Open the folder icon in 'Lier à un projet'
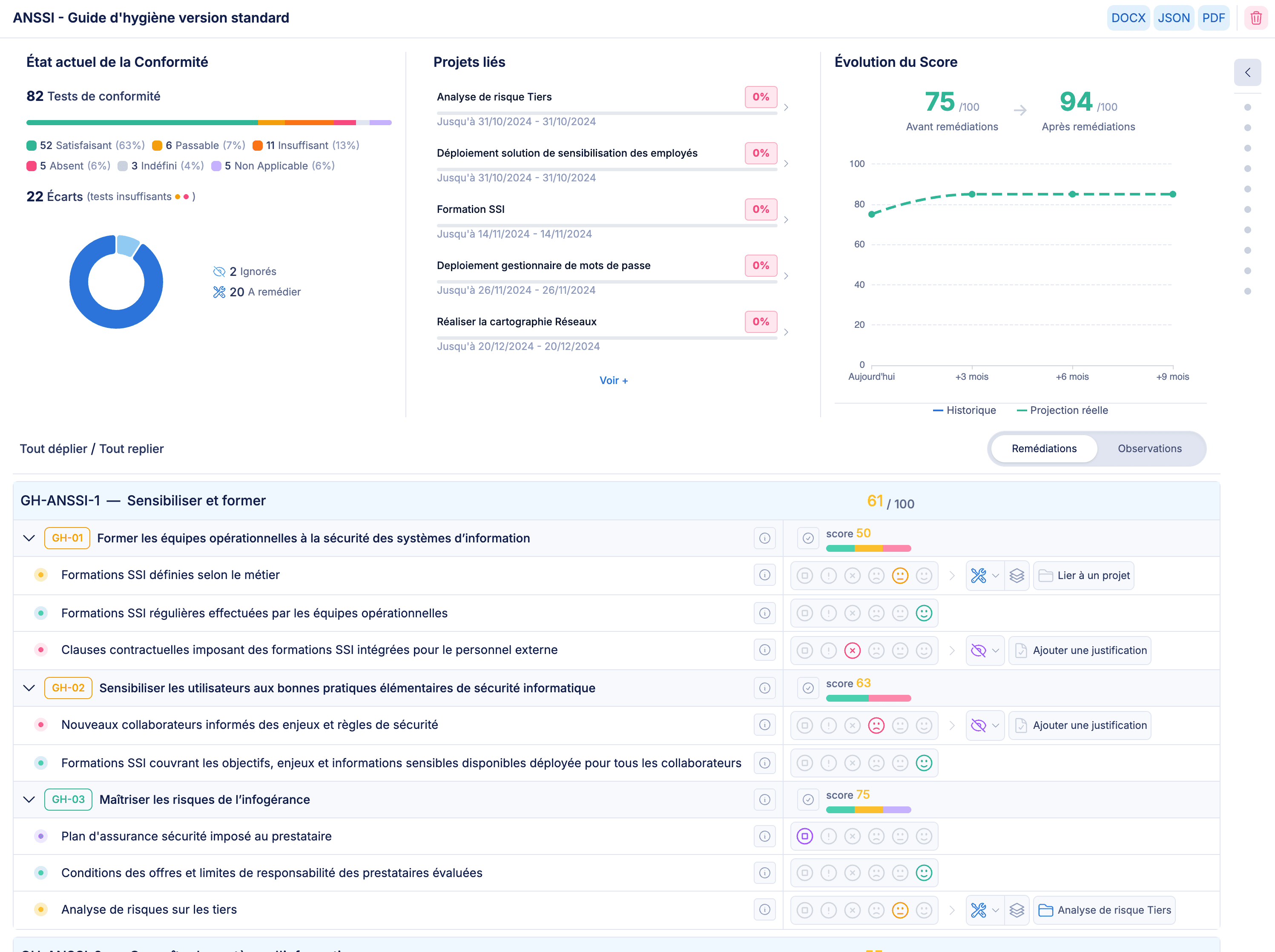 coord(1047,575)
